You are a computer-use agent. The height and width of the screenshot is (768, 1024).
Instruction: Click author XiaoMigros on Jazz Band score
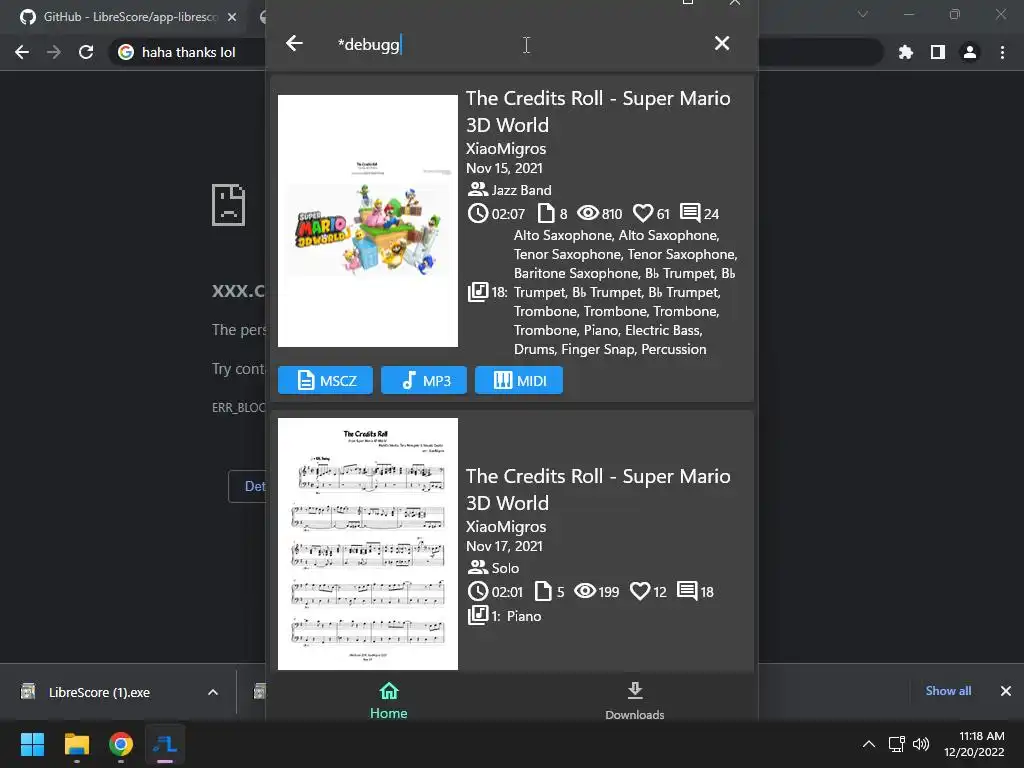point(506,149)
